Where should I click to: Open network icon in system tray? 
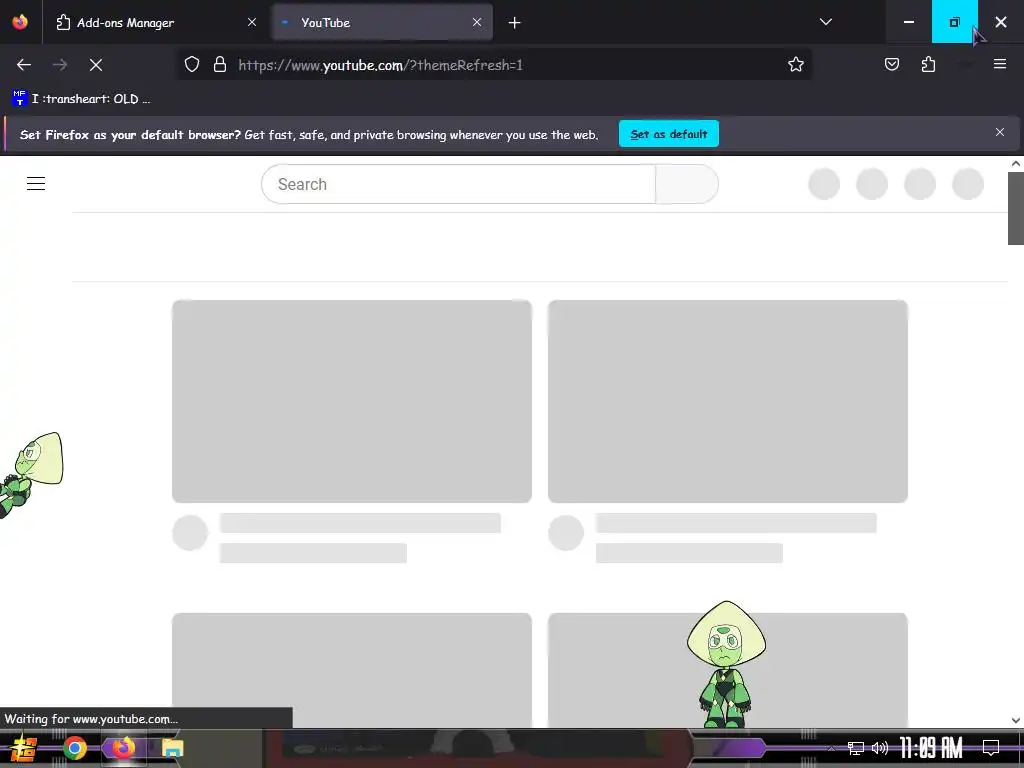click(856, 748)
